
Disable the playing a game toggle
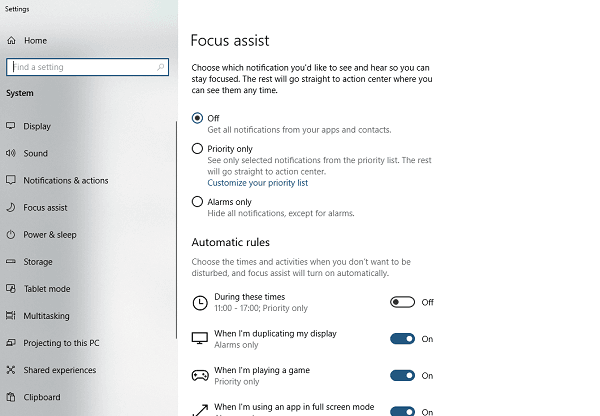click(x=402, y=375)
